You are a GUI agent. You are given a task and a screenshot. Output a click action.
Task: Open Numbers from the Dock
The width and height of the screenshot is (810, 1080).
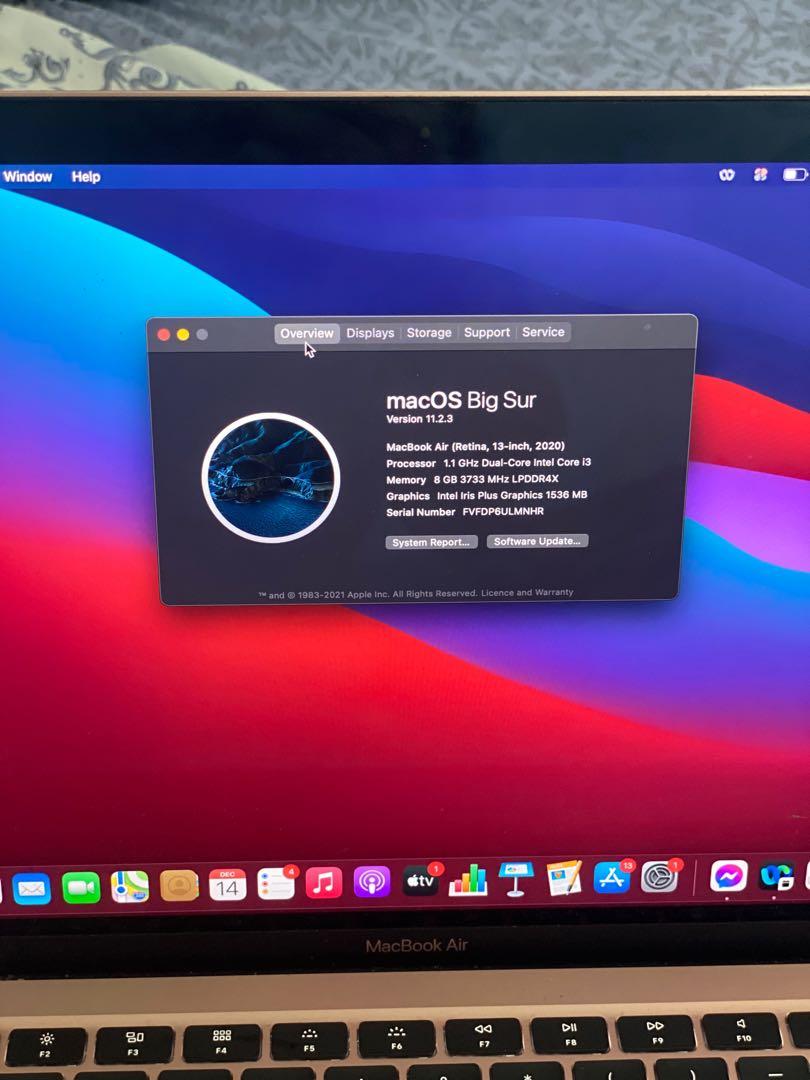pyautogui.click(x=468, y=881)
